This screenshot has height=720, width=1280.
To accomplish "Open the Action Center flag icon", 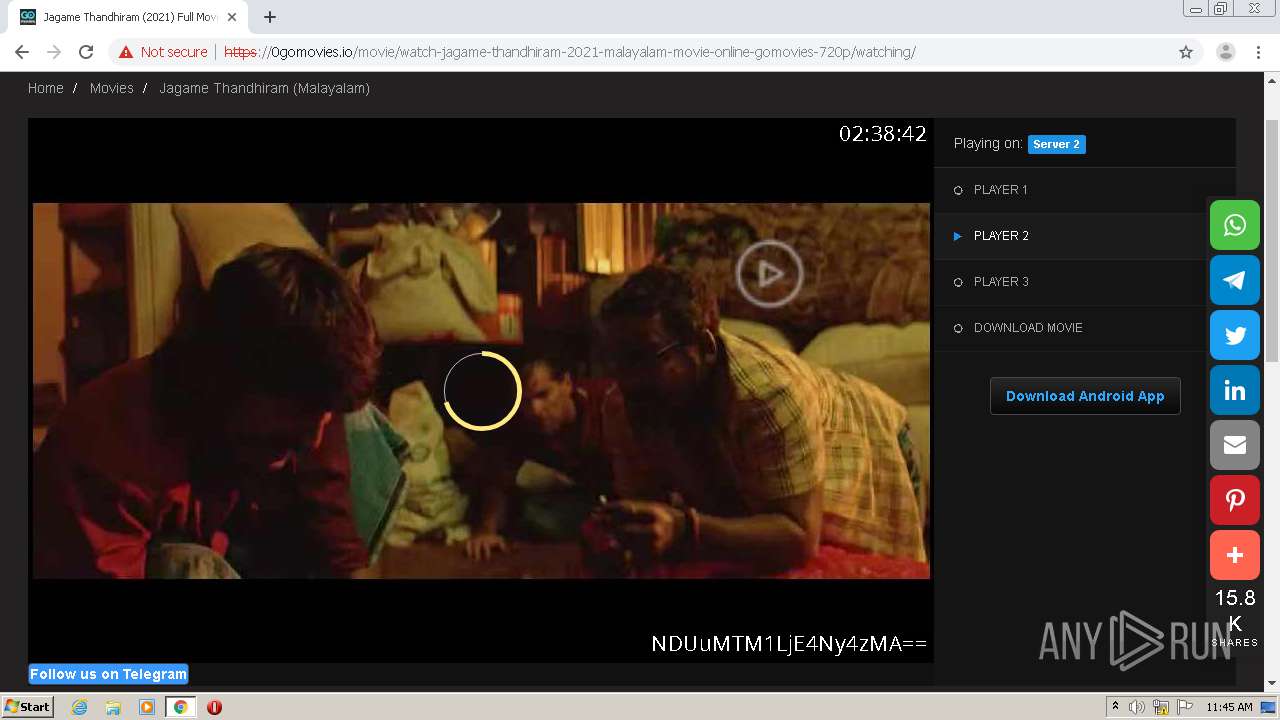I will click(1185, 707).
